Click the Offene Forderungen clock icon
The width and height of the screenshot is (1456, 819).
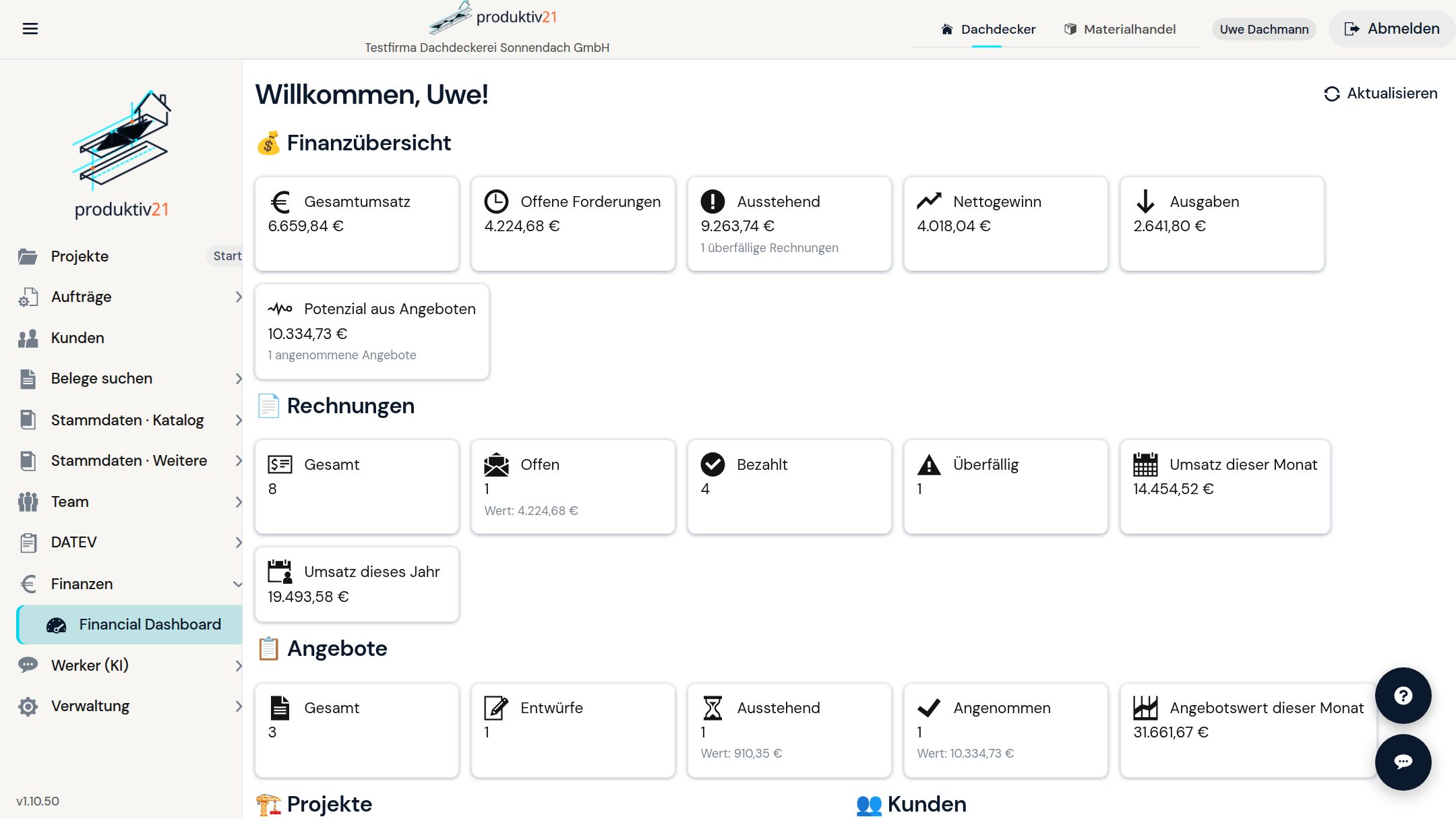[x=496, y=202]
